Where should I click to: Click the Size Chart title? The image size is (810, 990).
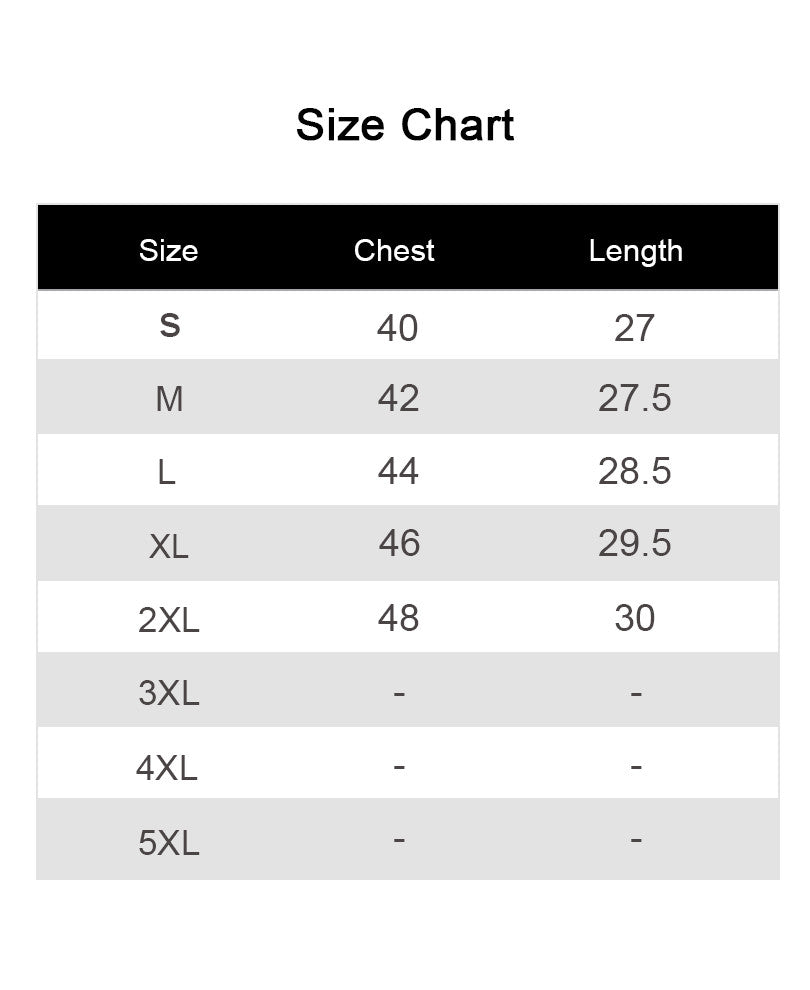[405, 124]
